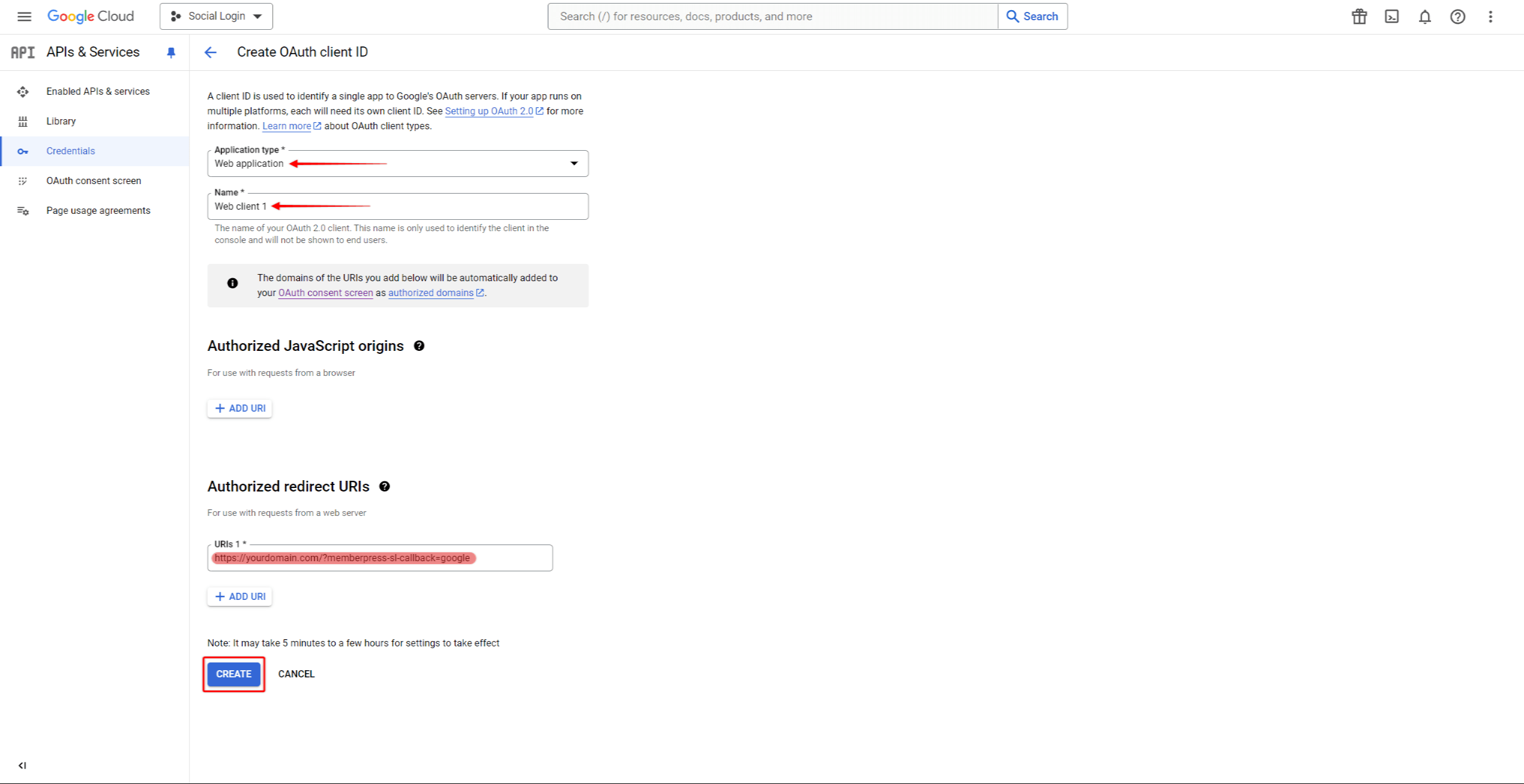Go back with the left arrow
The width and height of the screenshot is (1524, 784).
(210, 52)
